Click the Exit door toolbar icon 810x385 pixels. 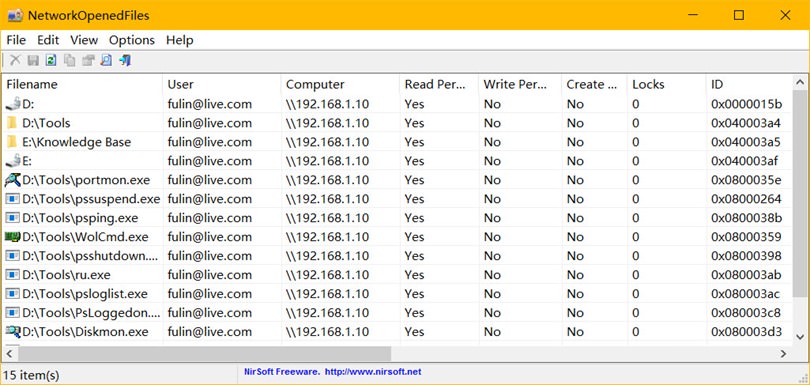pos(124,60)
